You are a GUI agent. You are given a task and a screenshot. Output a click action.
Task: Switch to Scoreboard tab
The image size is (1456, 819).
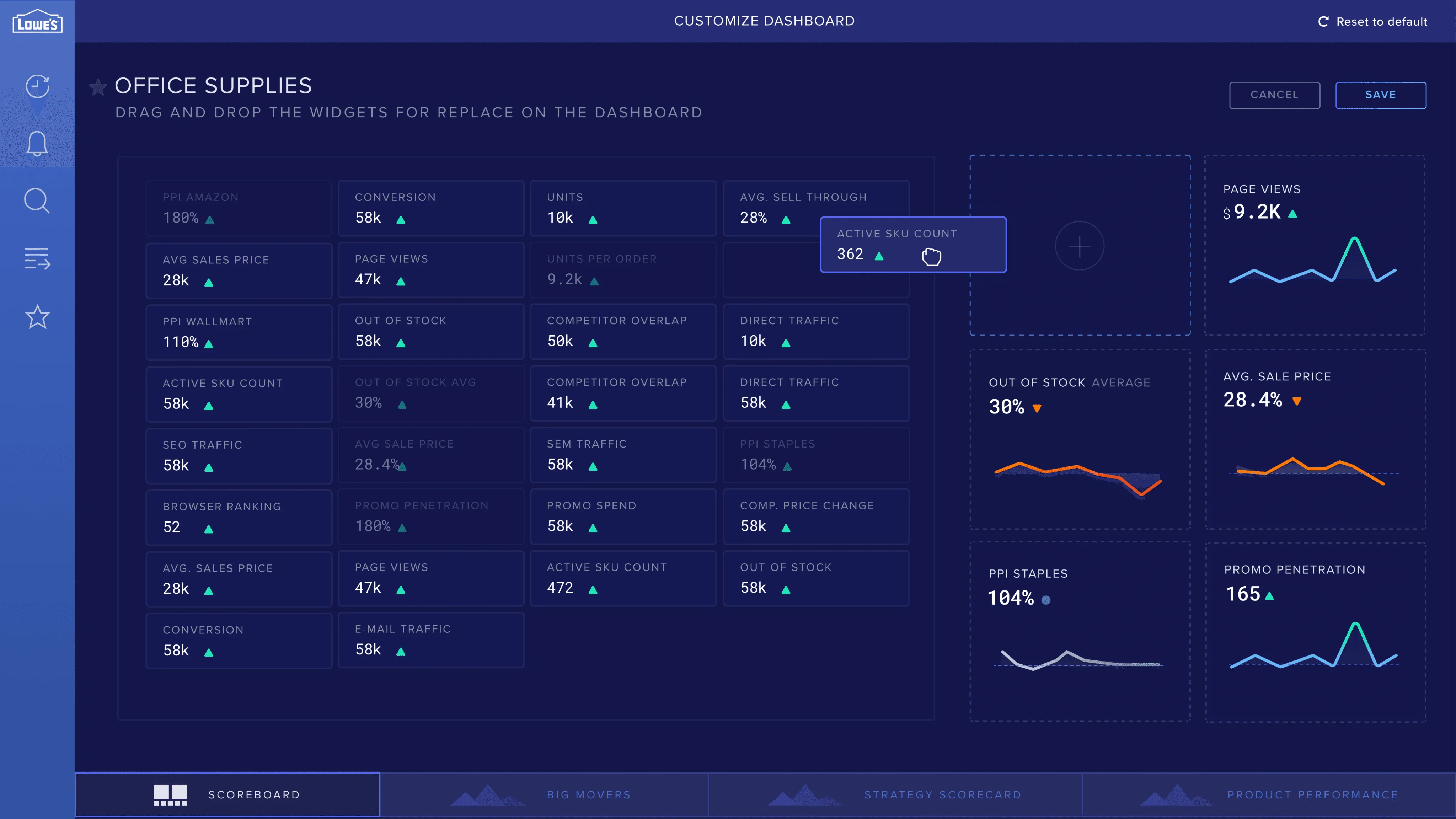(227, 795)
